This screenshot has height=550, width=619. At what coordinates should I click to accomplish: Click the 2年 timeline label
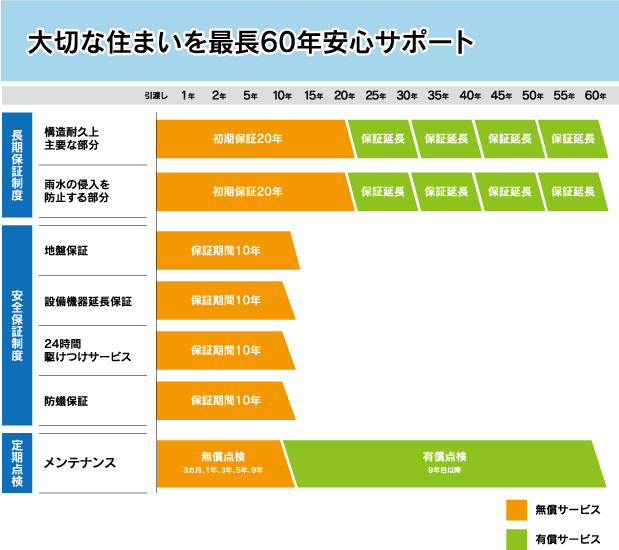pos(219,96)
